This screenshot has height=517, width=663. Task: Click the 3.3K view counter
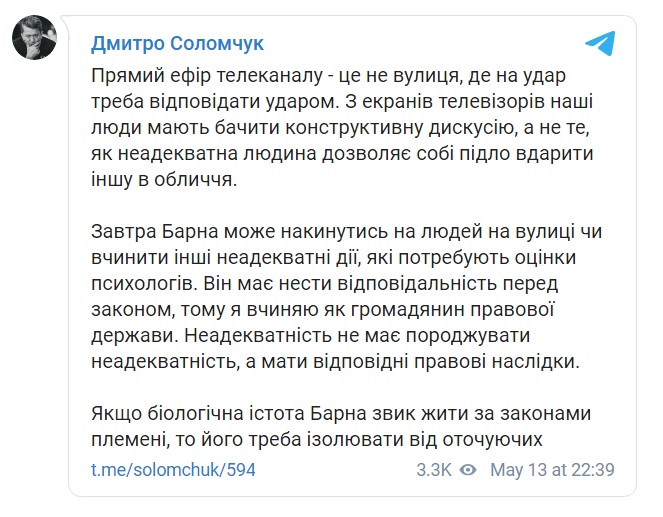point(434,470)
